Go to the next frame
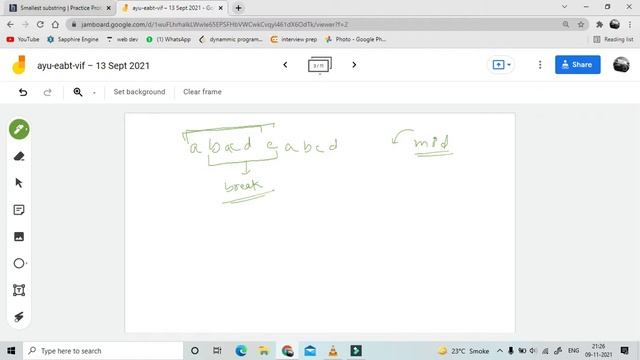The height and width of the screenshot is (360, 640). coord(354,64)
